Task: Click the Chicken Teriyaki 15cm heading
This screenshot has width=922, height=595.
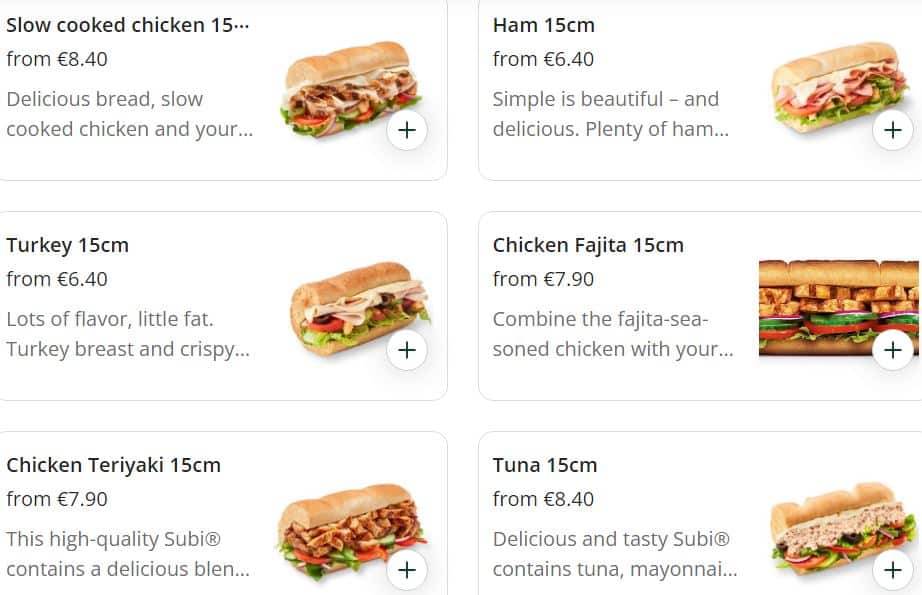Action: (x=113, y=465)
